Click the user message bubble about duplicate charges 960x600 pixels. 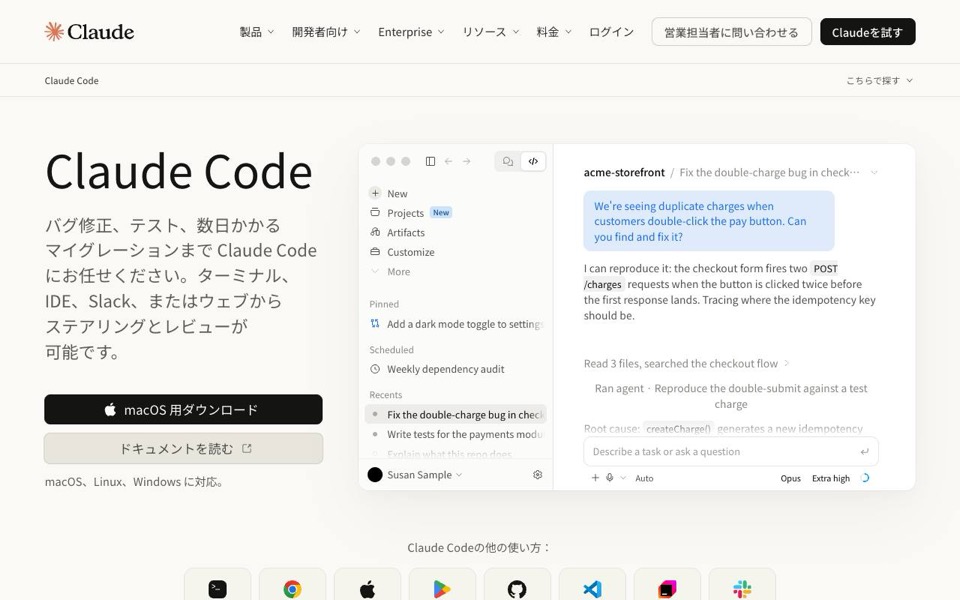[708, 221]
